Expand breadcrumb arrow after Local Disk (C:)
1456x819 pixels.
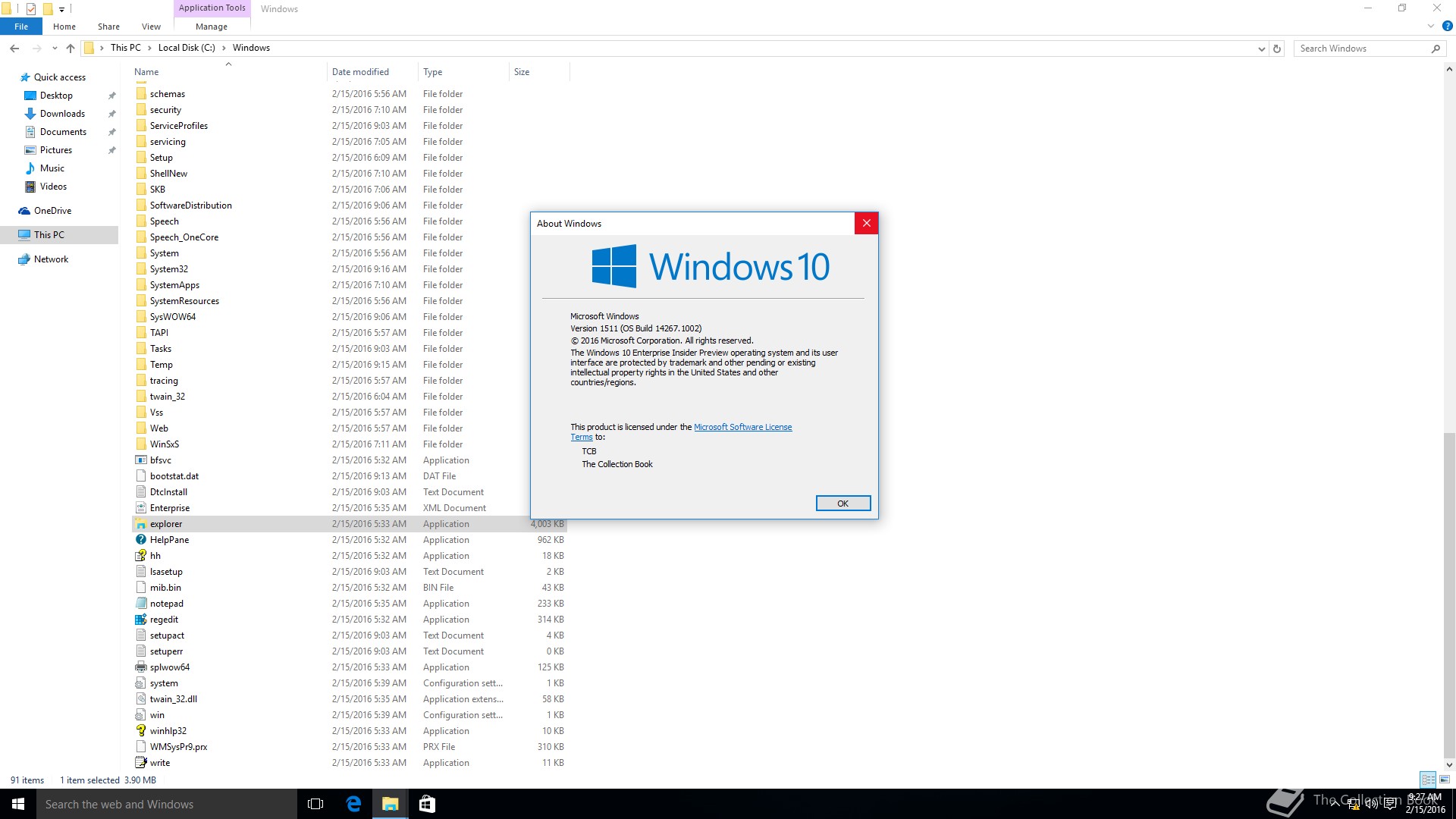tap(224, 48)
